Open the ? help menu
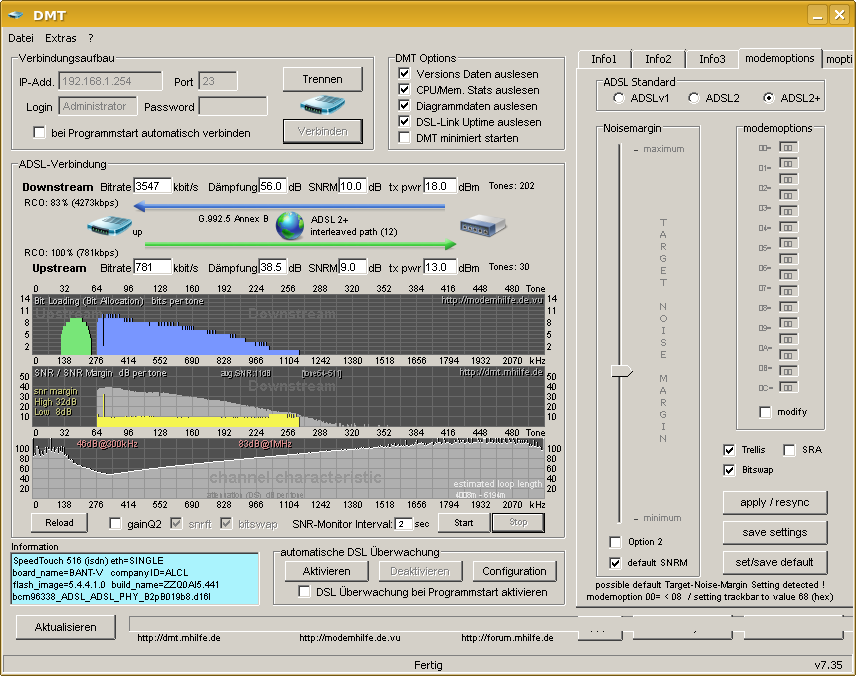856x676 pixels. (91, 38)
